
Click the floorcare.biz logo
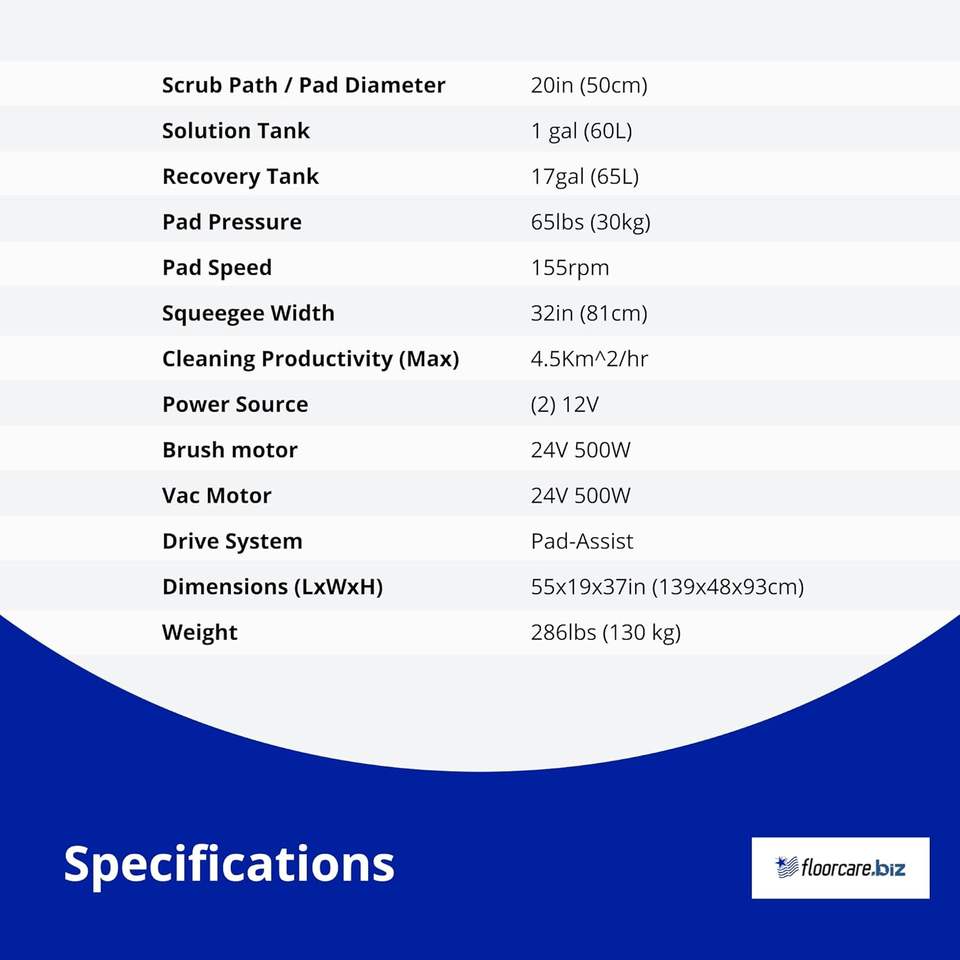(840, 867)
